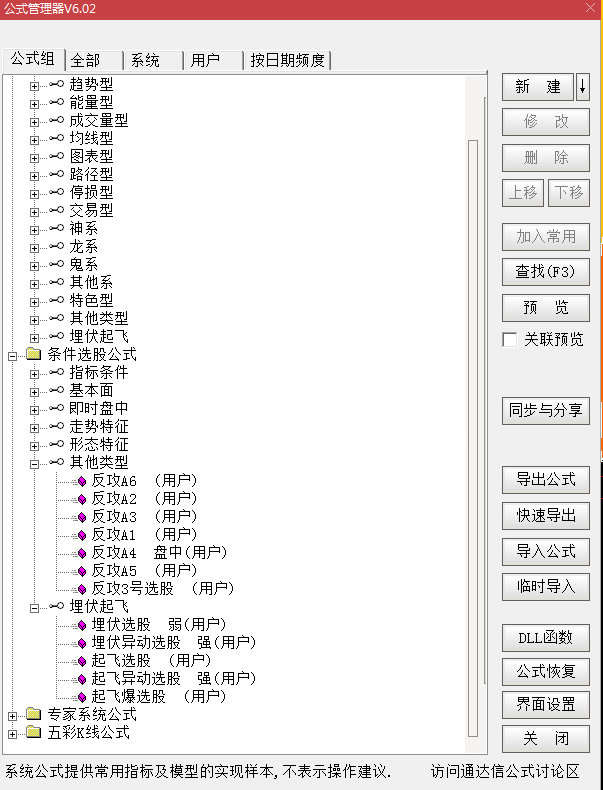Open the 按日期频度 tab
Screen dimensions: 603x790
pyautogui.click(x=287, y=60)
